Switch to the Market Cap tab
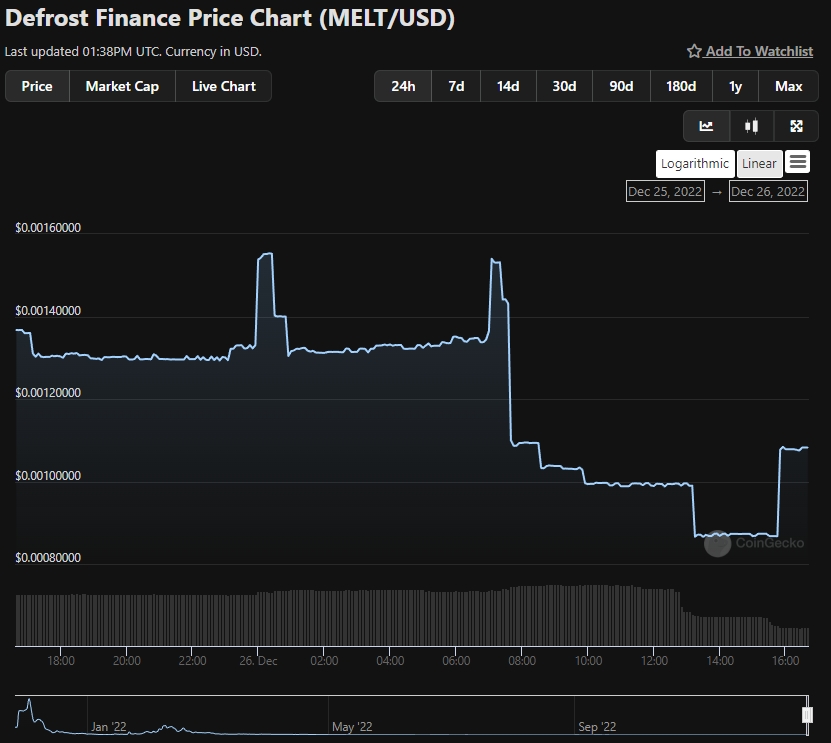Viewport: 831px width, 743px height. pos(122,86)
